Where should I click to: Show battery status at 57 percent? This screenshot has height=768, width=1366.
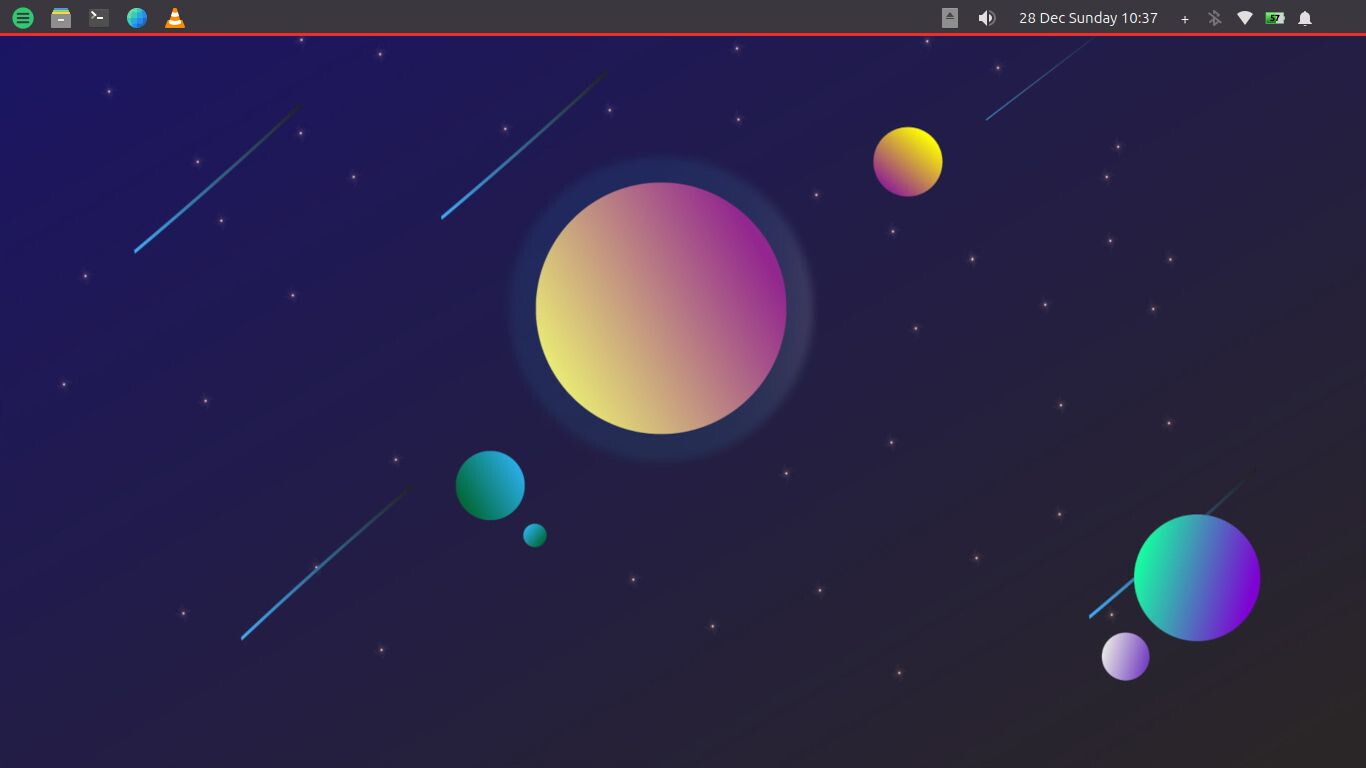pyautogui.click(x=1275, y=18)
